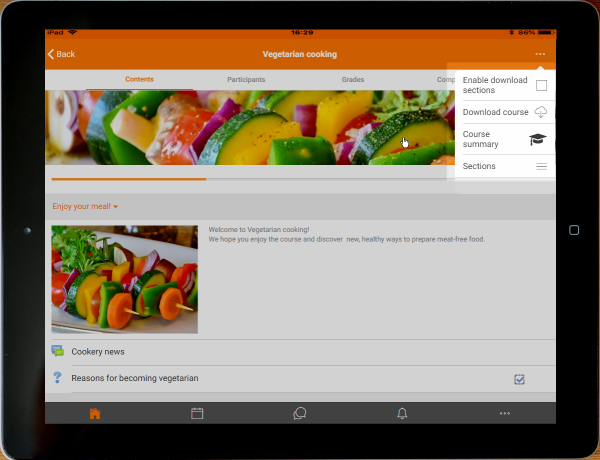Enable download sections checkbox
600x460 pixels.
[x=541, y=85]
